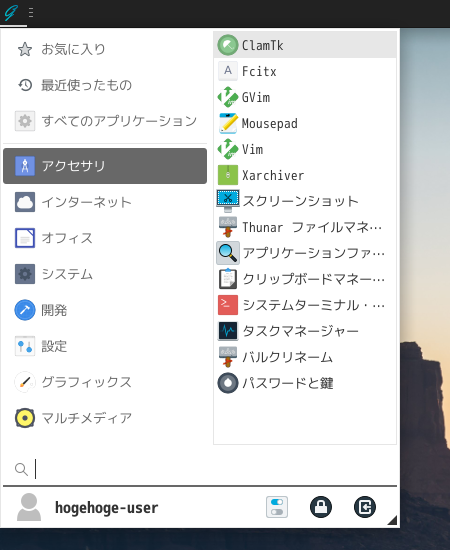Screen dimensions: 450x550
Task: Open パスワードと鍵 application
Action: pyautogui.click(x=305, y=383)
